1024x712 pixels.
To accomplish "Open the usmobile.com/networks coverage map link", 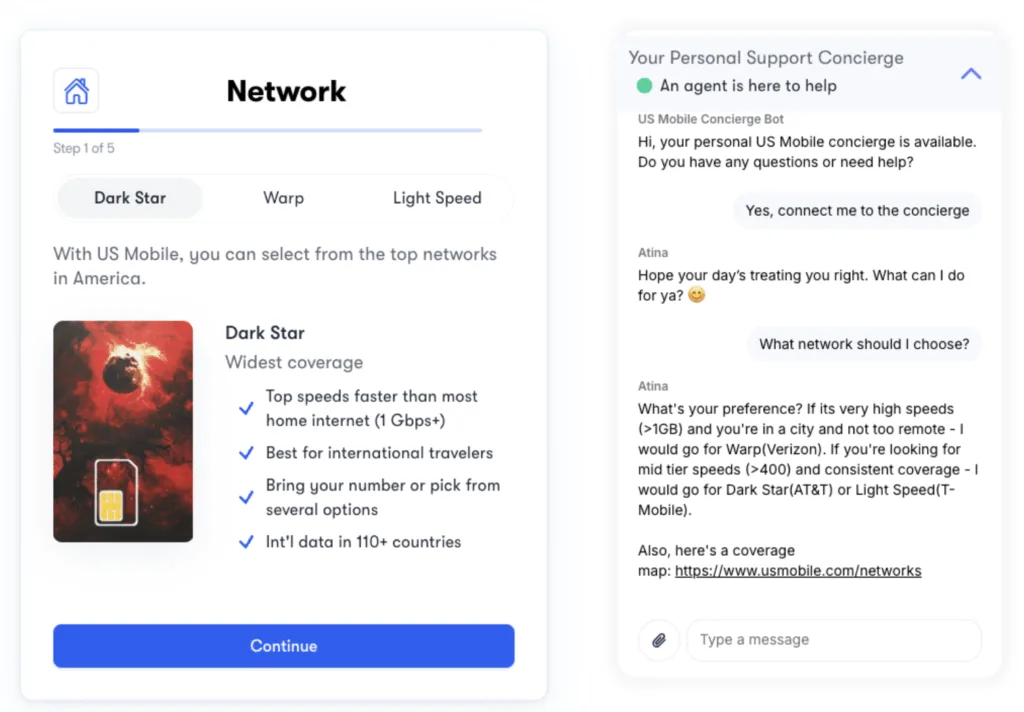I will (x=798, y=570).
